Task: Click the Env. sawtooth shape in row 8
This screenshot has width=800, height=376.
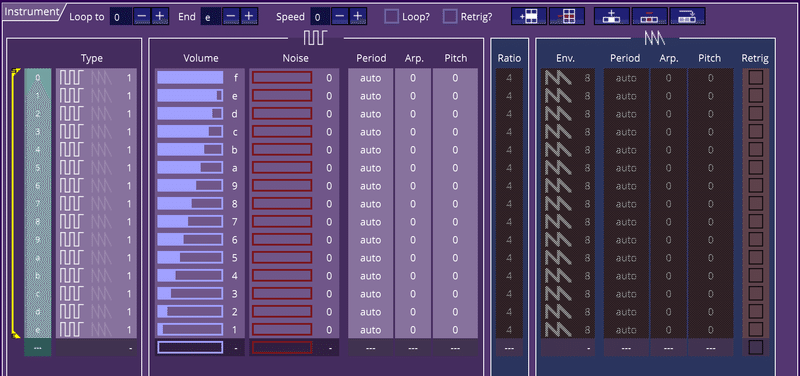Action: (558, 222)
